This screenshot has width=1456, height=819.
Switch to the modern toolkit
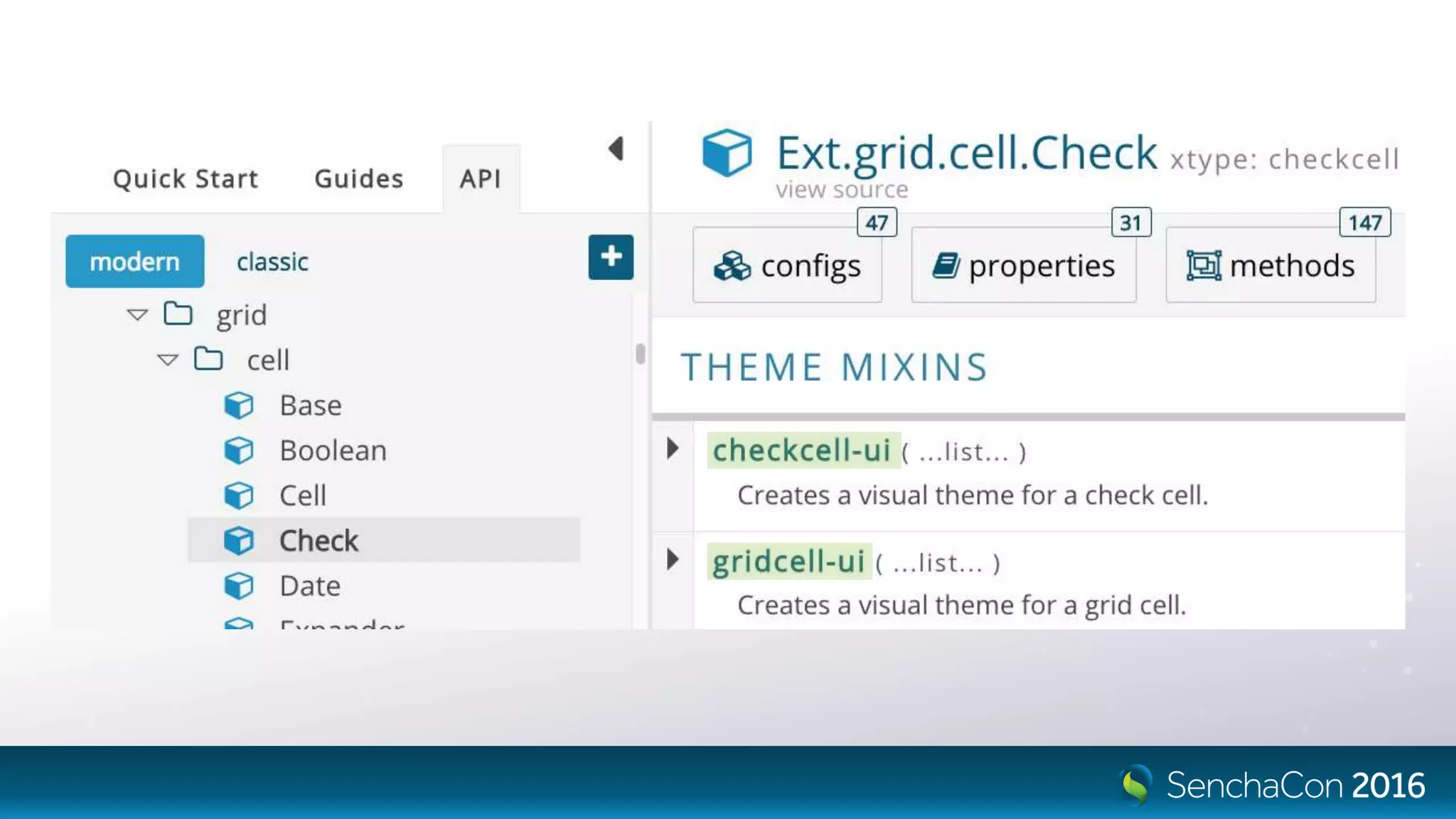pos(134,262)
